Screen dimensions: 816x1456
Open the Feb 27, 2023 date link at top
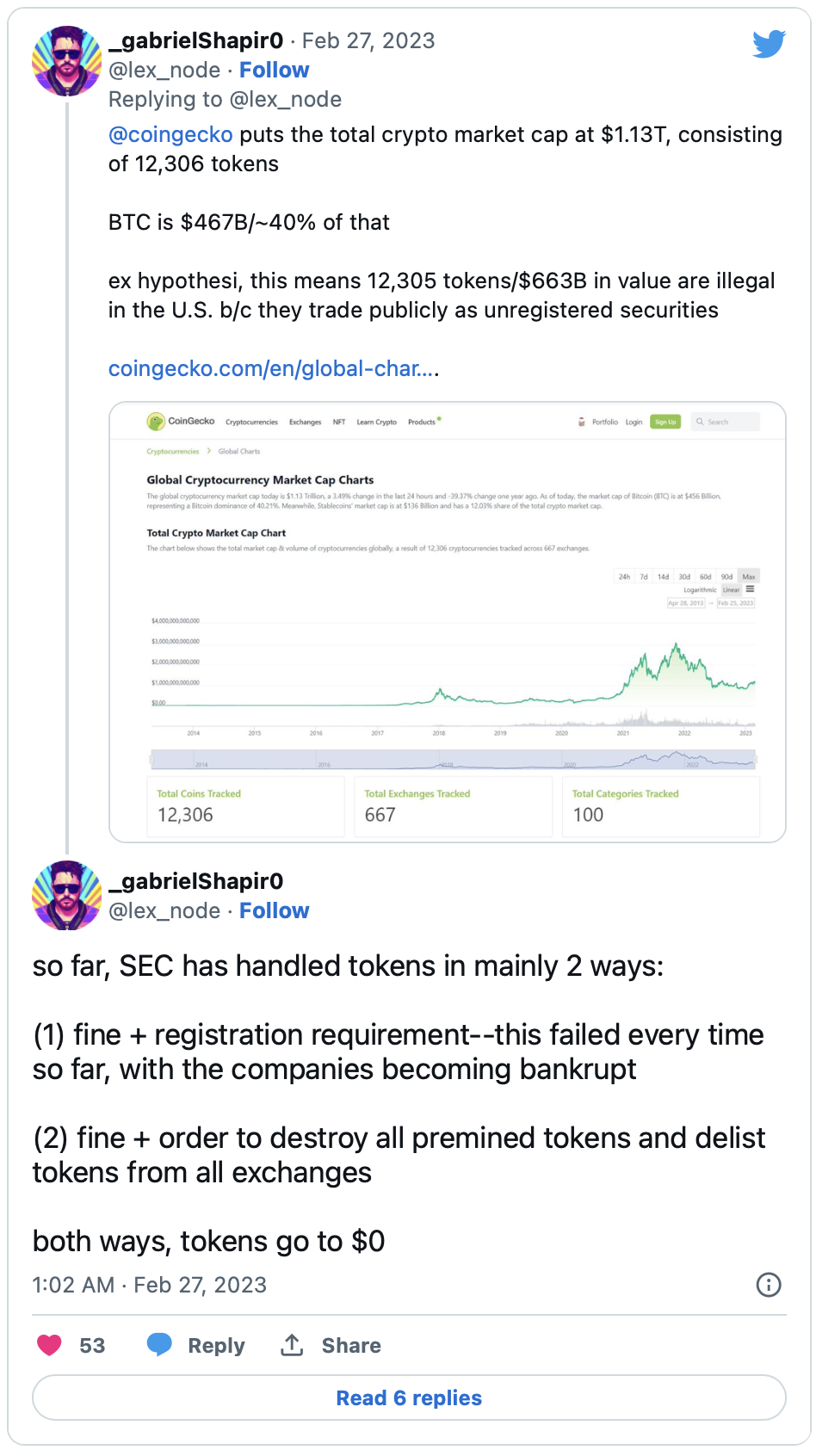368,40
